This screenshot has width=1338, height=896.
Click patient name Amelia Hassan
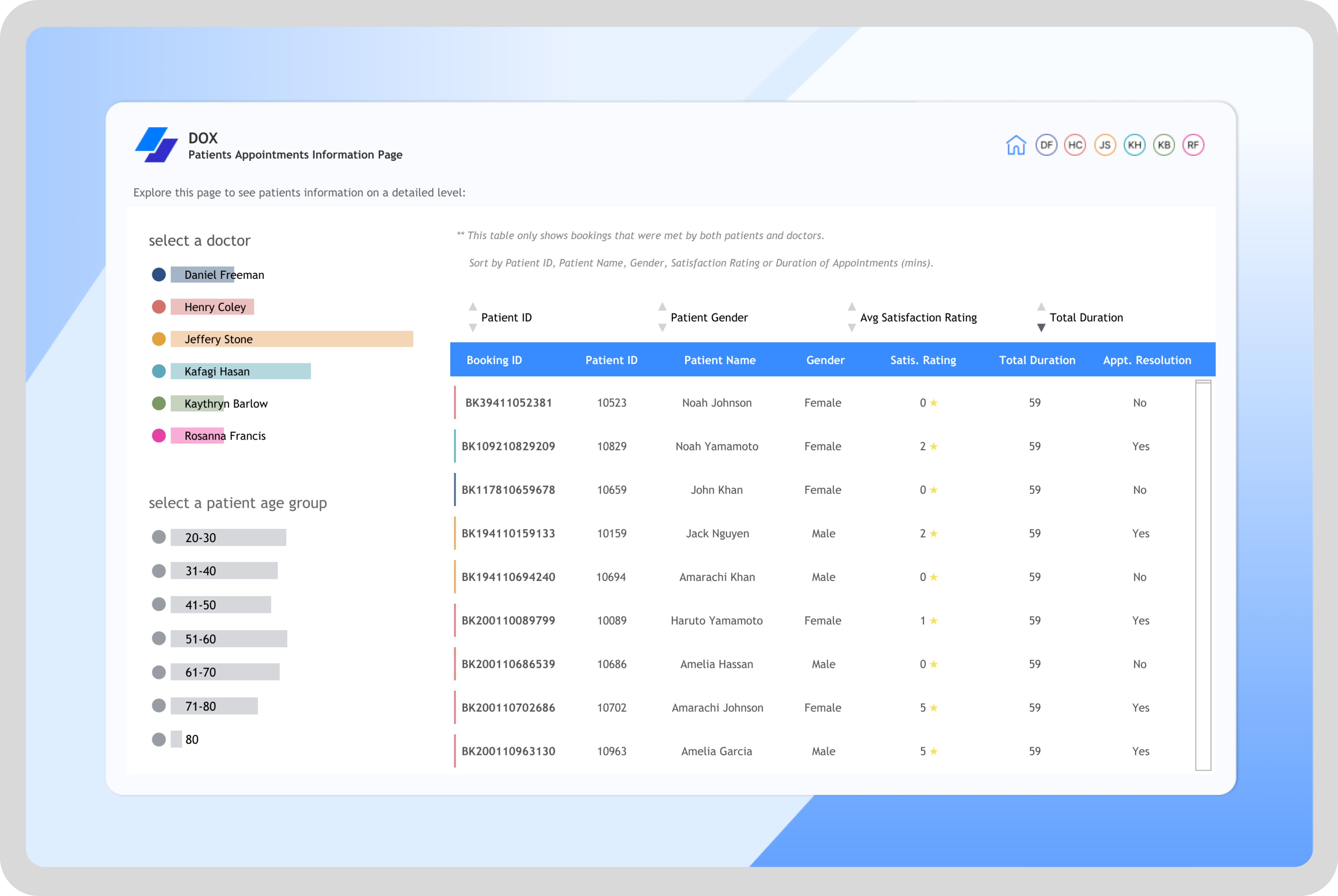pos(717,664)
